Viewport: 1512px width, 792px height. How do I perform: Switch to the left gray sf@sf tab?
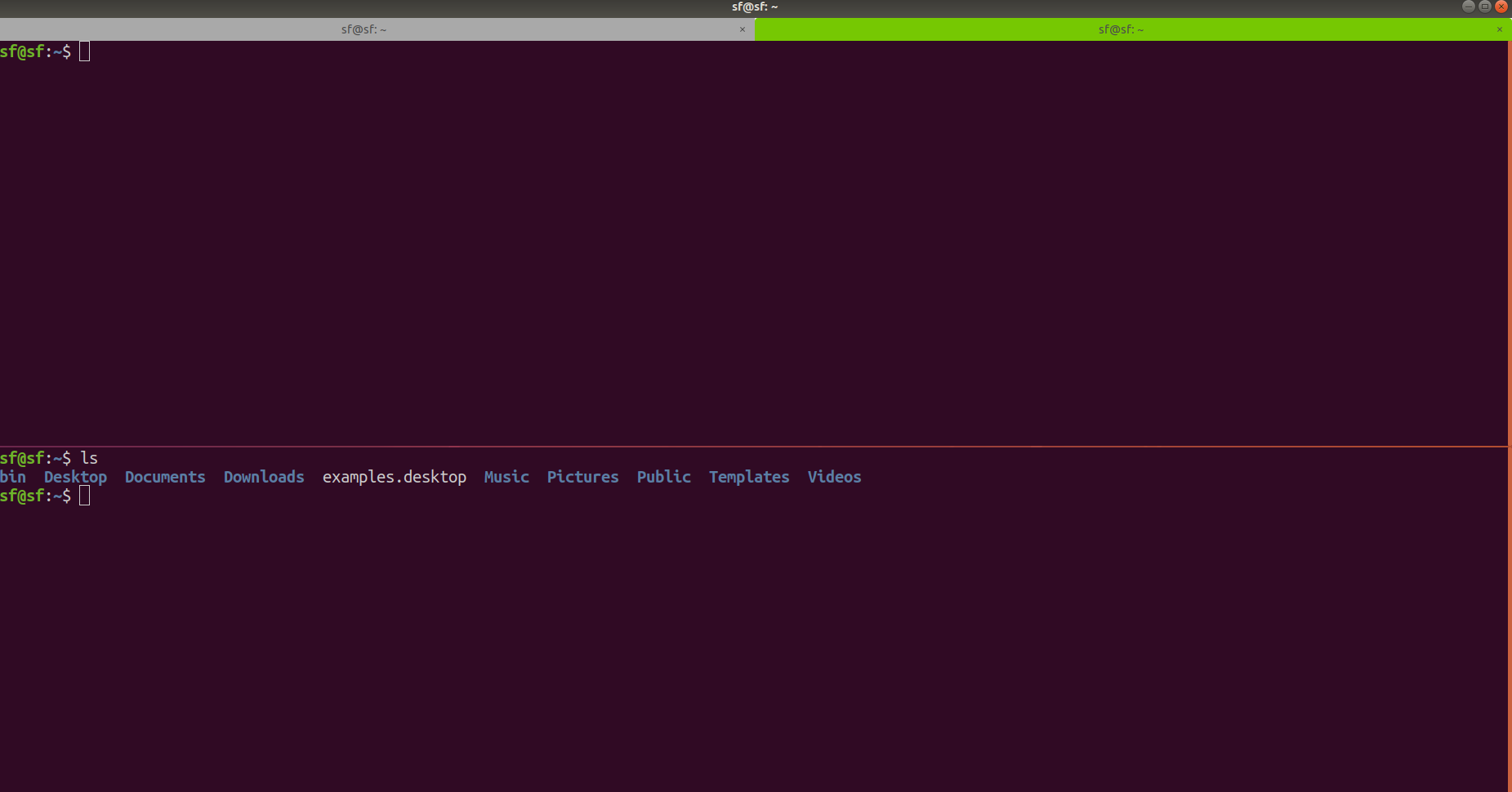pos(377,29)
